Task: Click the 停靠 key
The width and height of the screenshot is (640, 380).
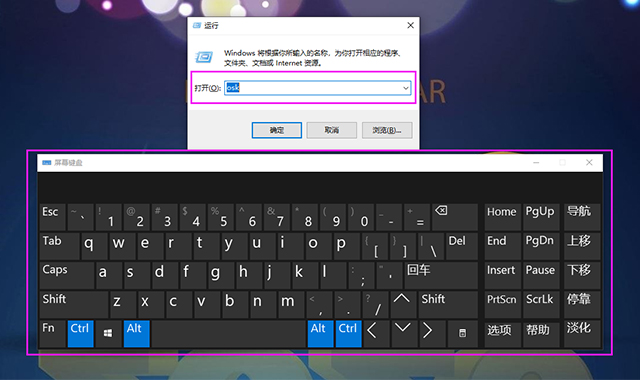Action: [582, 304]
